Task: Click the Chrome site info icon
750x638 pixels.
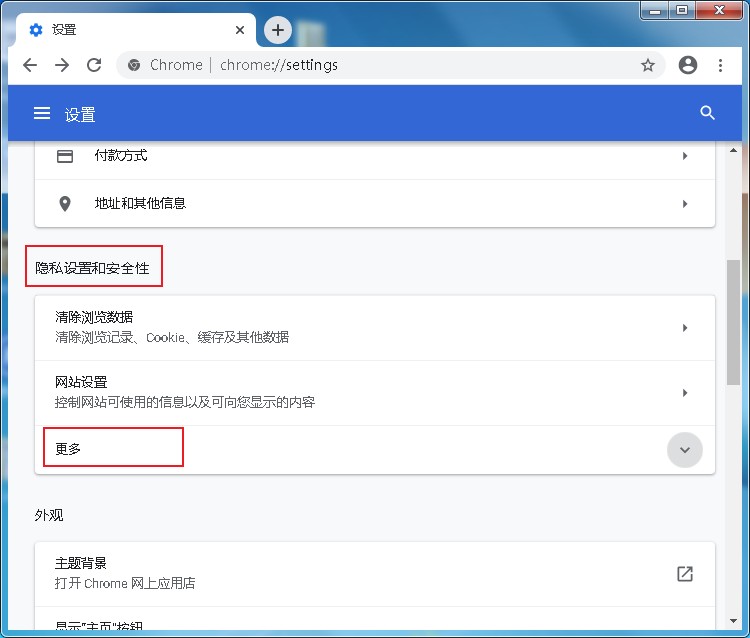Action: [134, 65]
